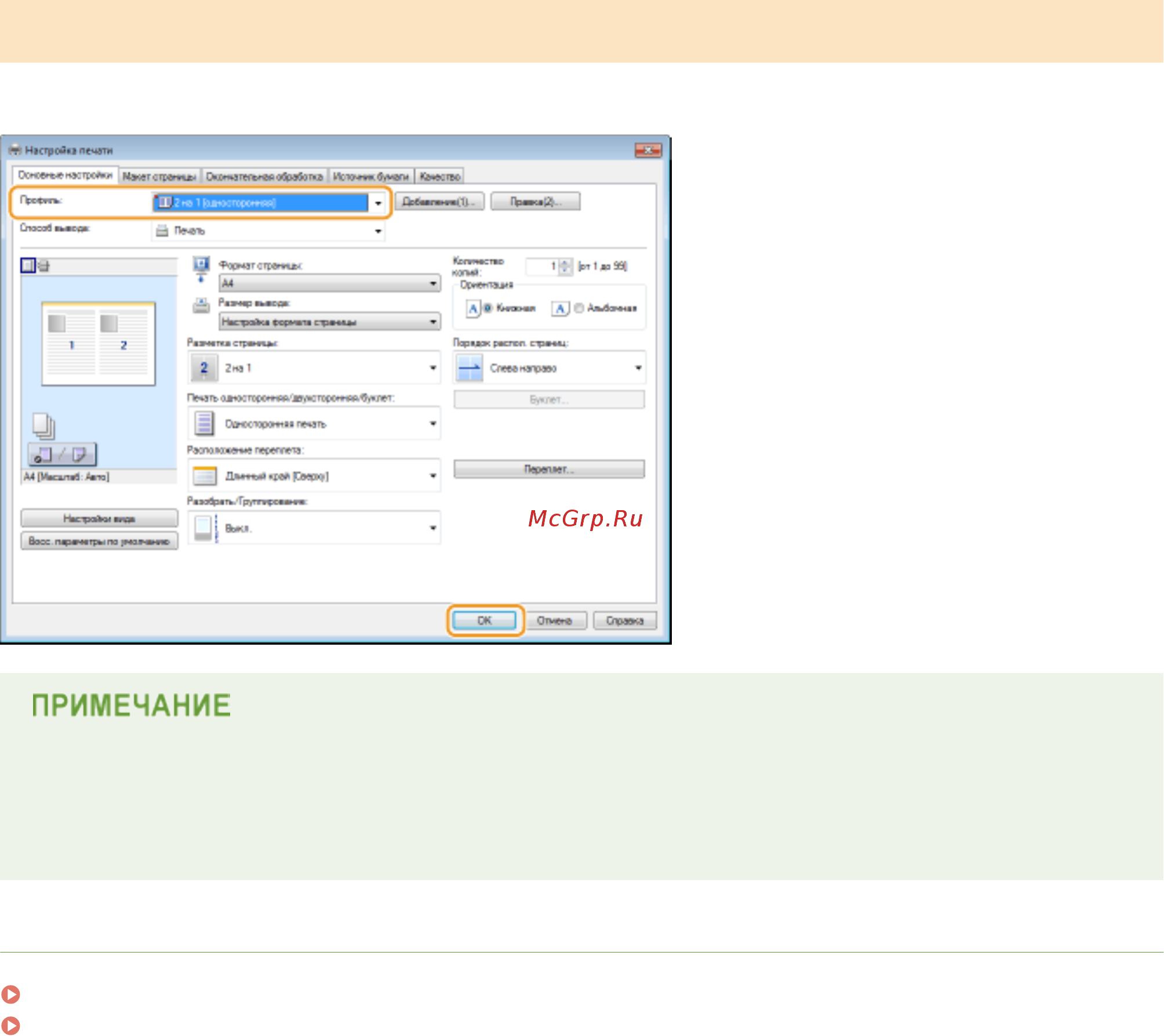Click the left-to-right page order icon
Image resolution: width=1164 pixels, height=1036 pixels.
470,368
